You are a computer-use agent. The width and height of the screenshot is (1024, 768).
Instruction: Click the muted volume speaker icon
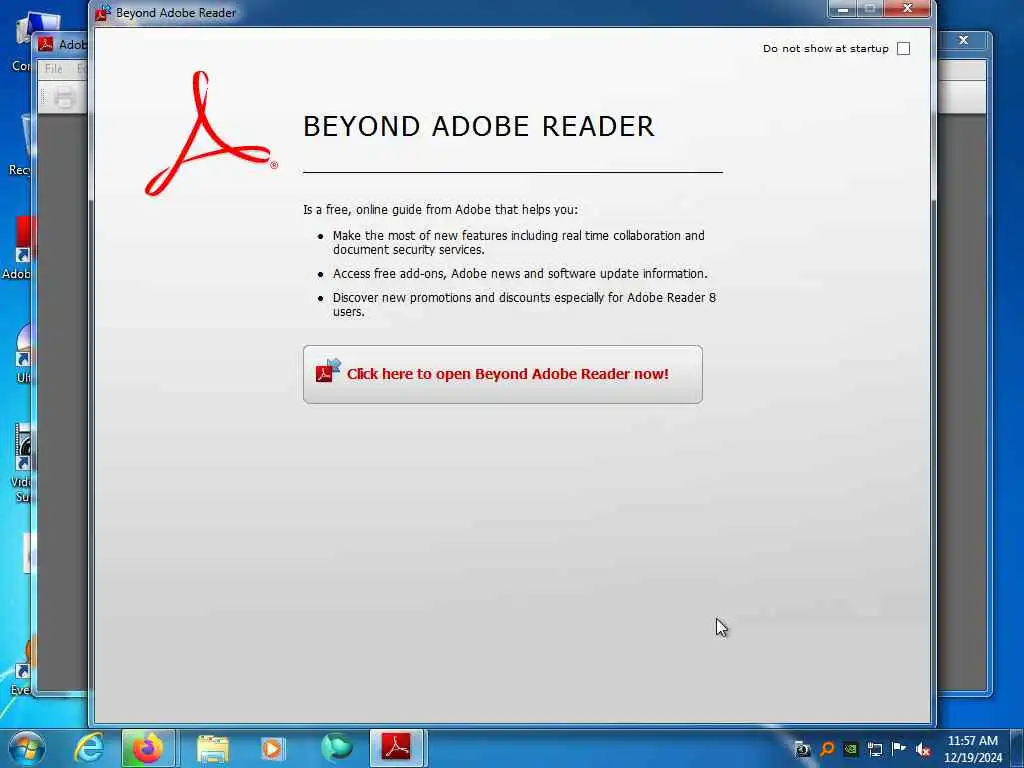(923, 750)
